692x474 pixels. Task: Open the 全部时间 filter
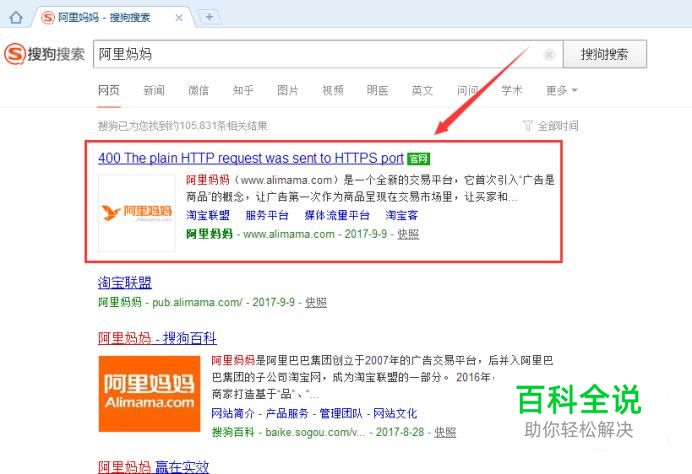pos(550,126)
